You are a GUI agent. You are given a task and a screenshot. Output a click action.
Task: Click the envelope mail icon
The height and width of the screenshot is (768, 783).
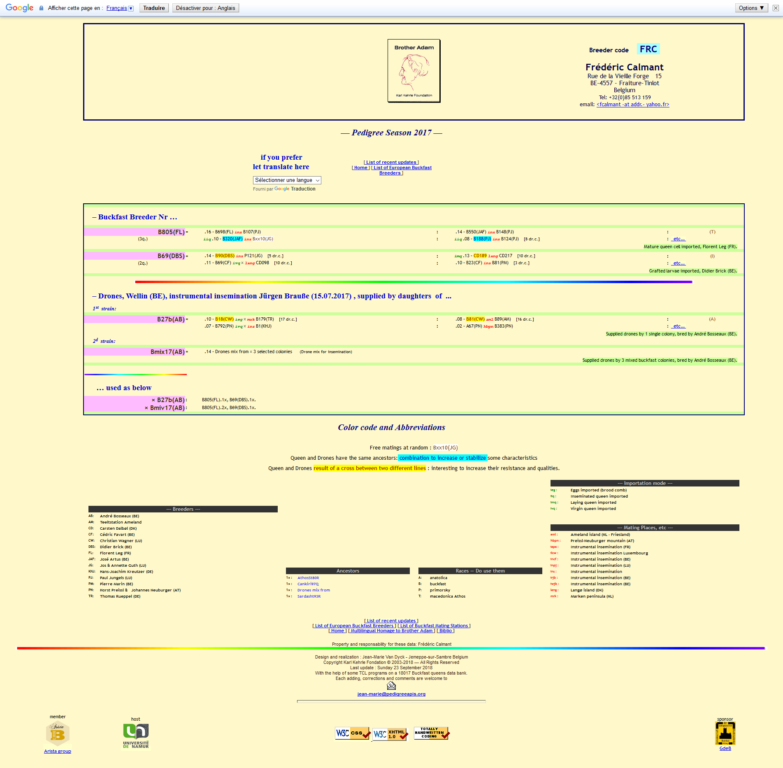coord(392,686)
